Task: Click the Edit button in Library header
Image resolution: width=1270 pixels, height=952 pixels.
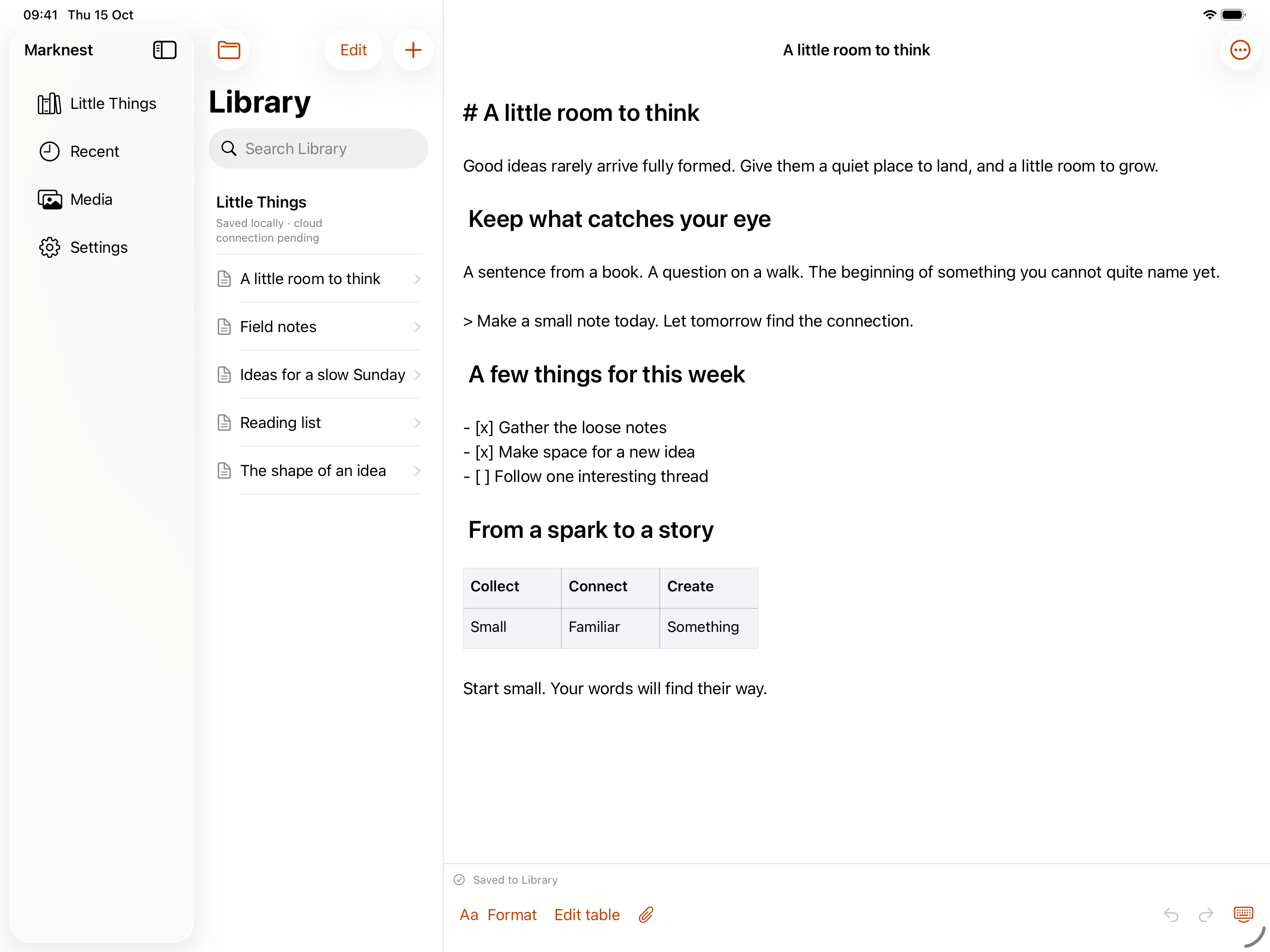Action: coord(353,50)
